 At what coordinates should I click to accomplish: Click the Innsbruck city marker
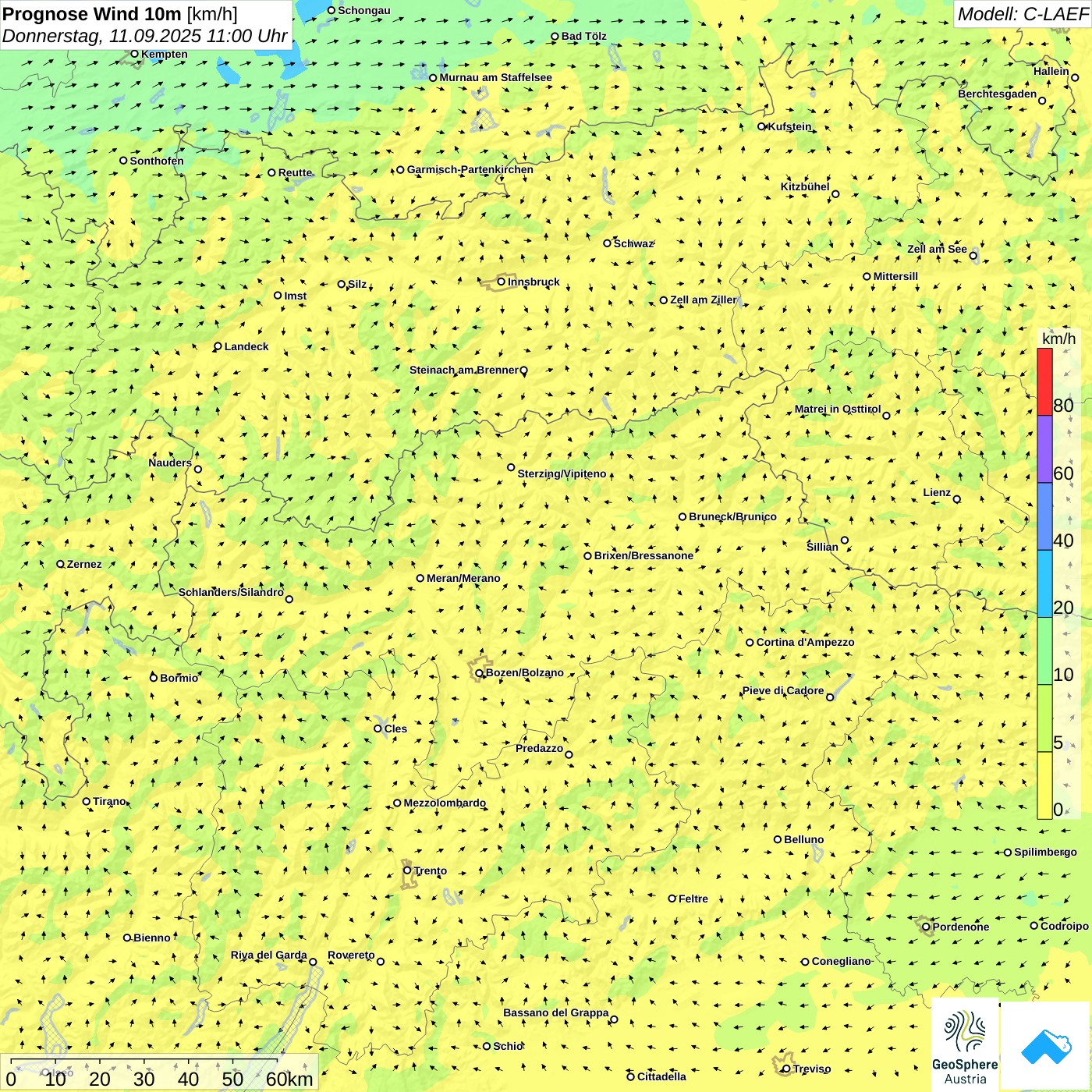(502, 282)
